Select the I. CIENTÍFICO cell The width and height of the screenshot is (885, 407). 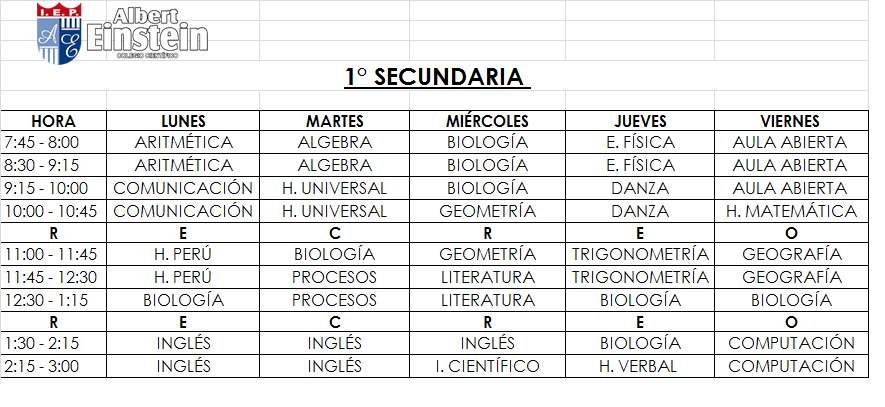[487, 366]
